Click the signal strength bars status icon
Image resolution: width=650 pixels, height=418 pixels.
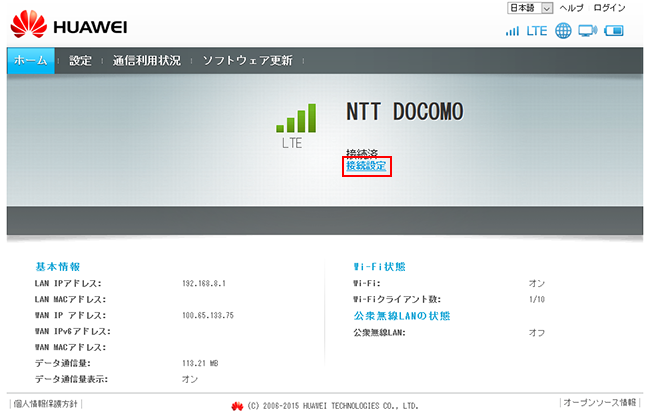click(x=512, y=30)
